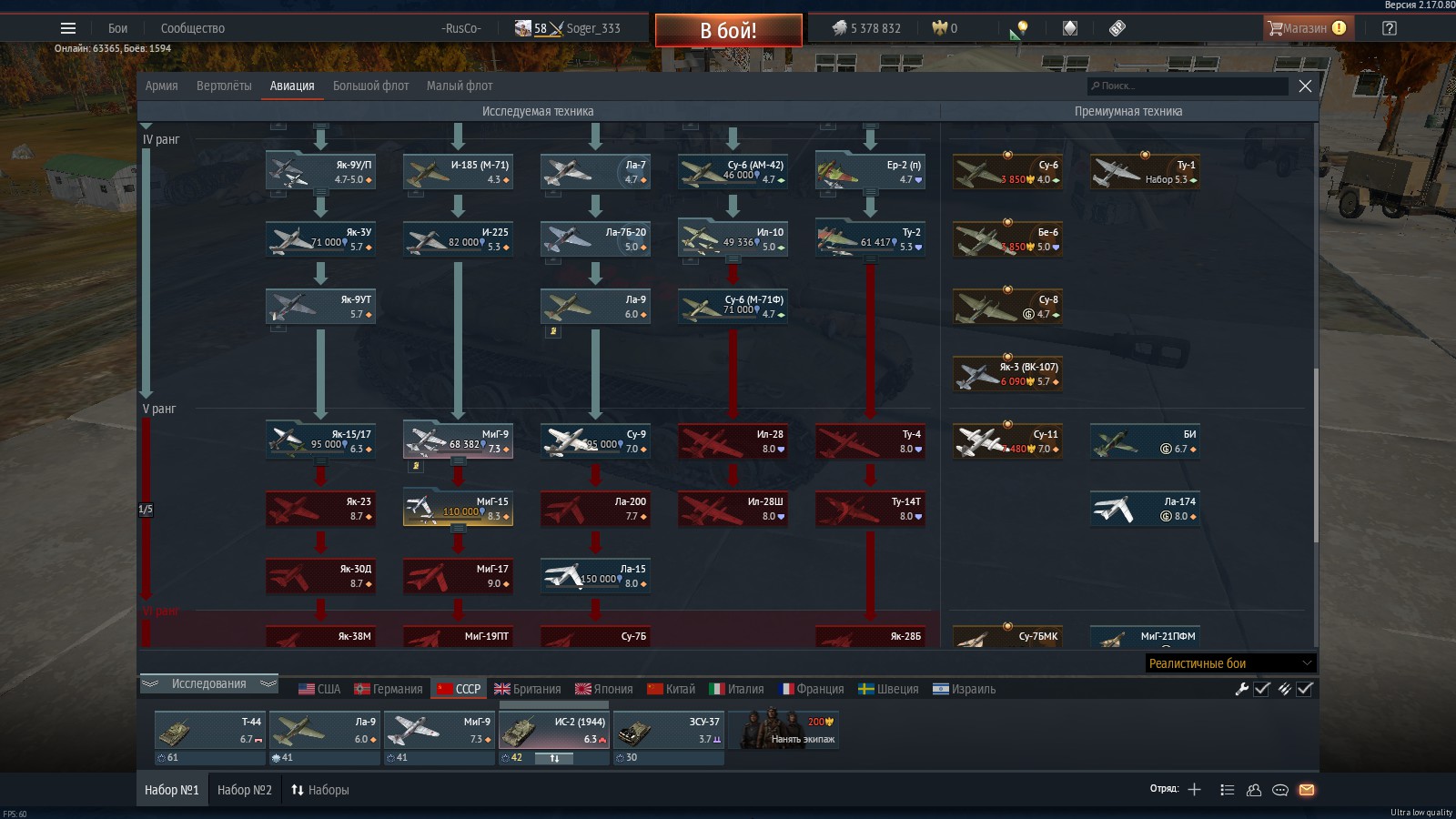Image resolution: width=1456 pixels, height=819 pixels.
Task: Open the card-shaped icon in top bar
Action: tap(1070, 28)
